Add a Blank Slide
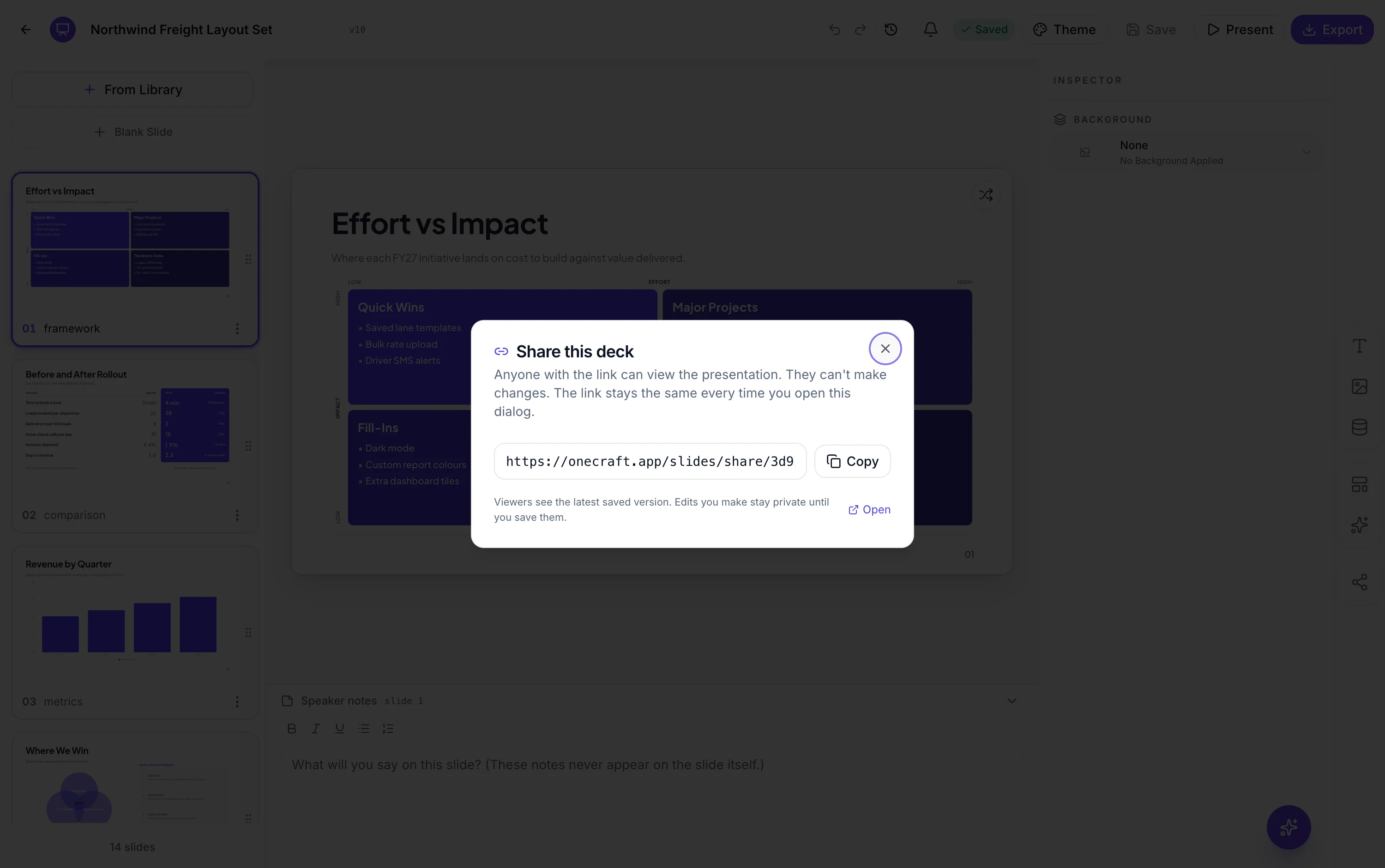Screen dimensions: 1385x868 click(132, 132)
